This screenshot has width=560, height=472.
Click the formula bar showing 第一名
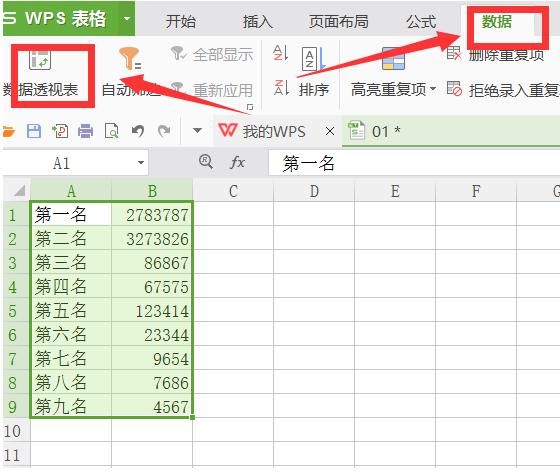pos(414,163)
